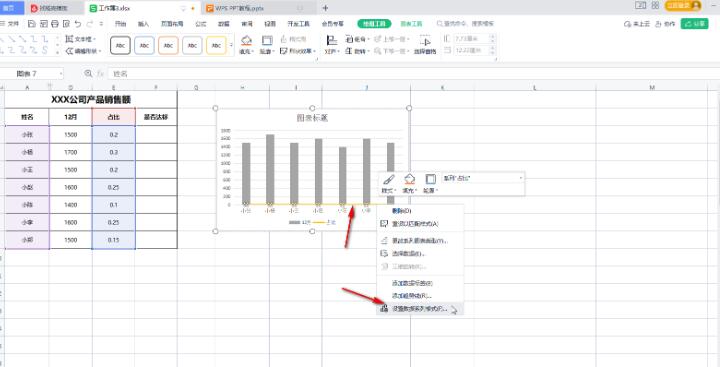The width and height of the screenshot is (720, 367).
Task: Click the Save icon in quick access toolbar
Action: (x=31, y=23)
